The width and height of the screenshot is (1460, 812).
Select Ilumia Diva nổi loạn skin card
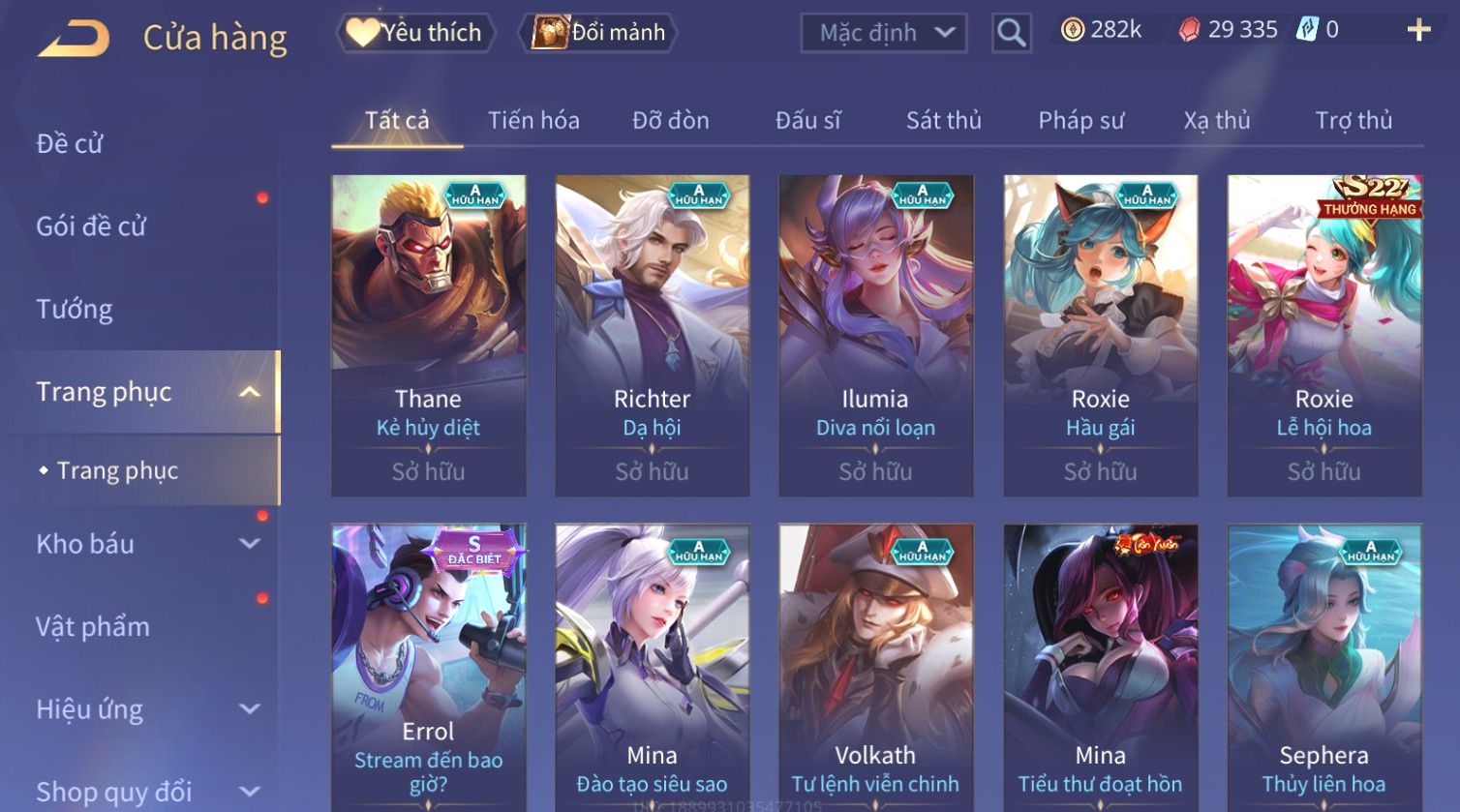tap(875, 336)
